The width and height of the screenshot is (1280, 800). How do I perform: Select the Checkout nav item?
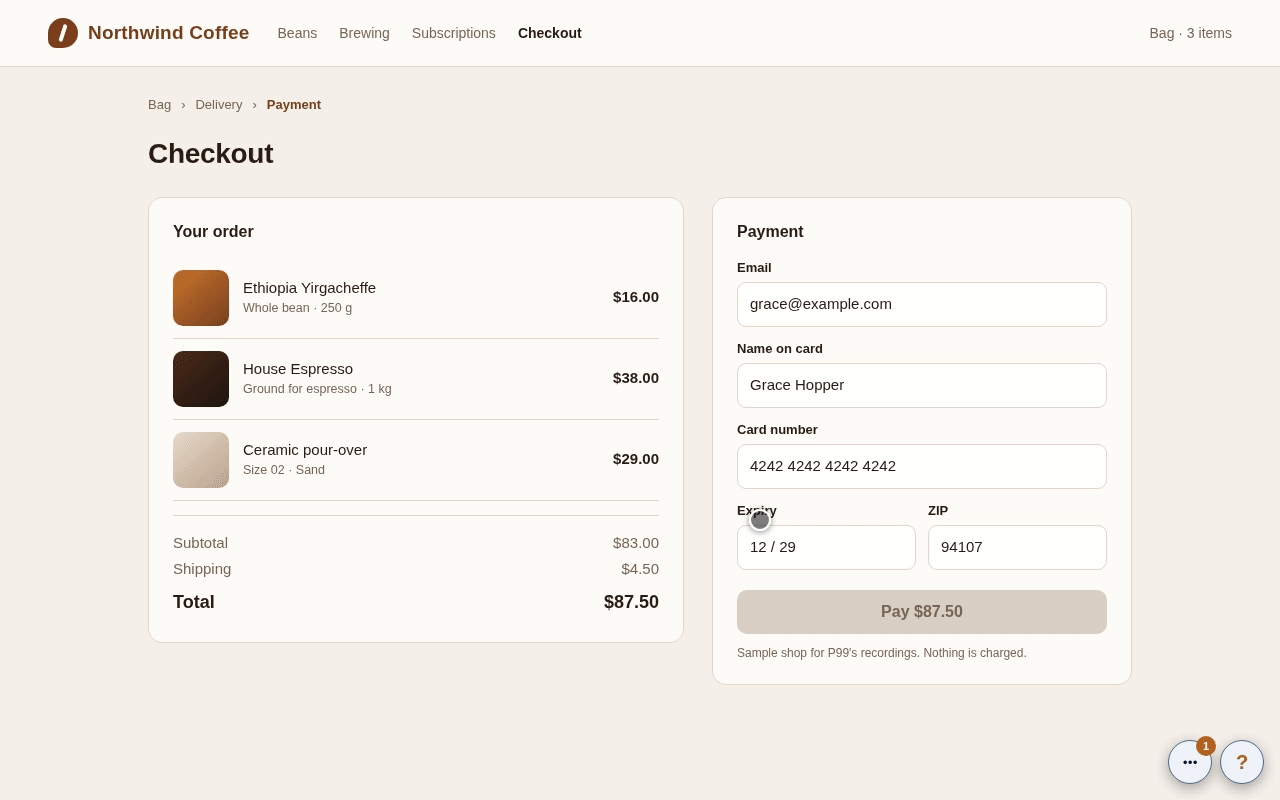550,33
